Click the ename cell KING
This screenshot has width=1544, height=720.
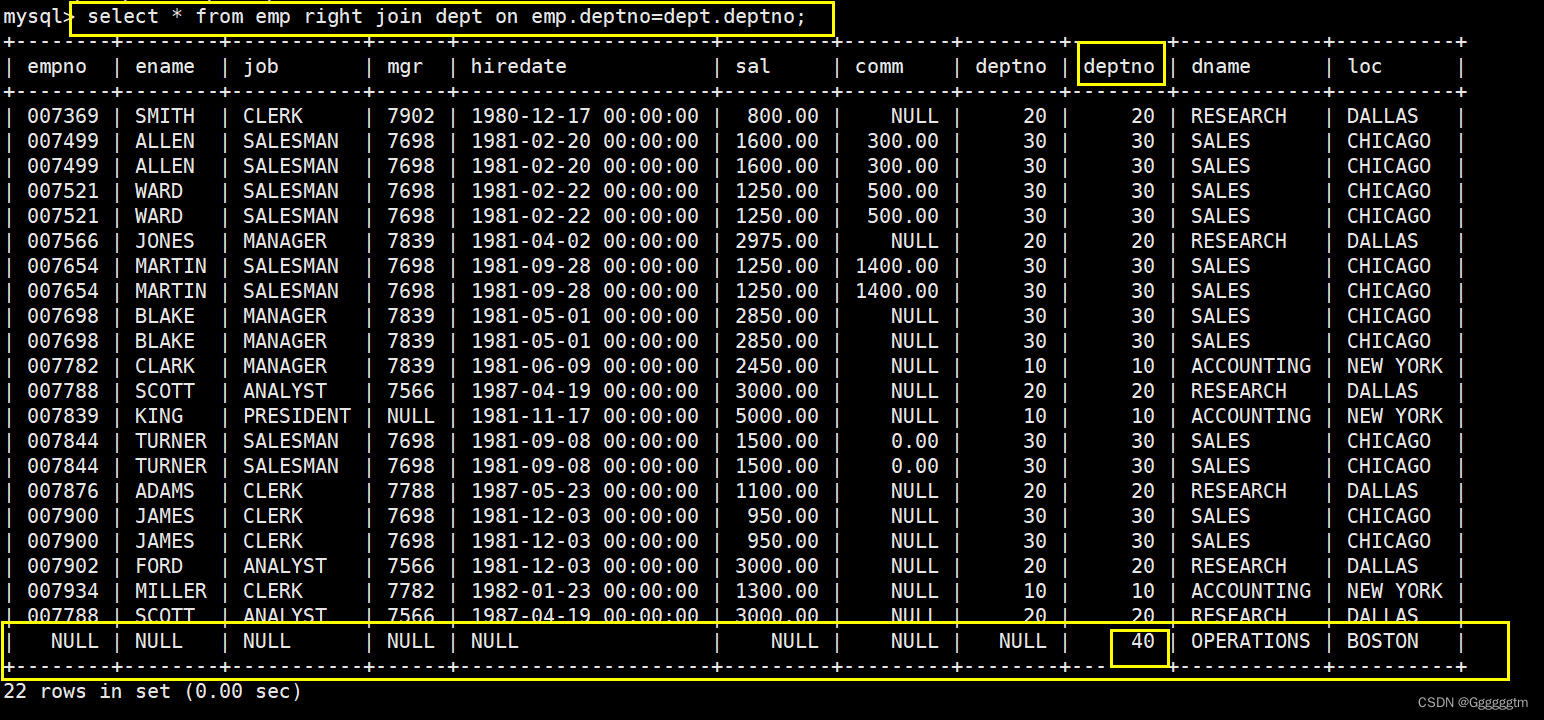(159, 416)
